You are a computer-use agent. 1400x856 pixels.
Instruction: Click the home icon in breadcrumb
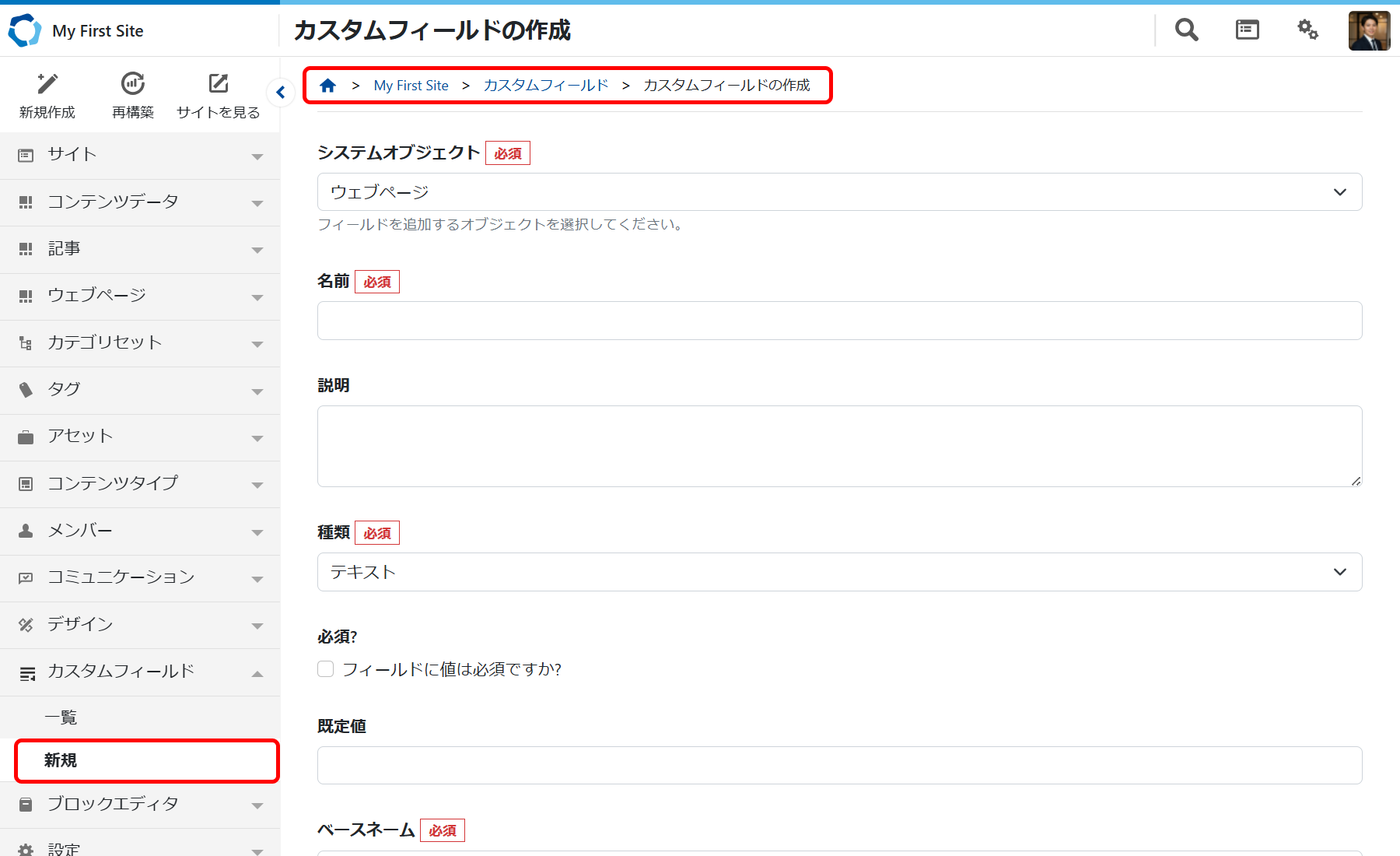coord(328,86)
